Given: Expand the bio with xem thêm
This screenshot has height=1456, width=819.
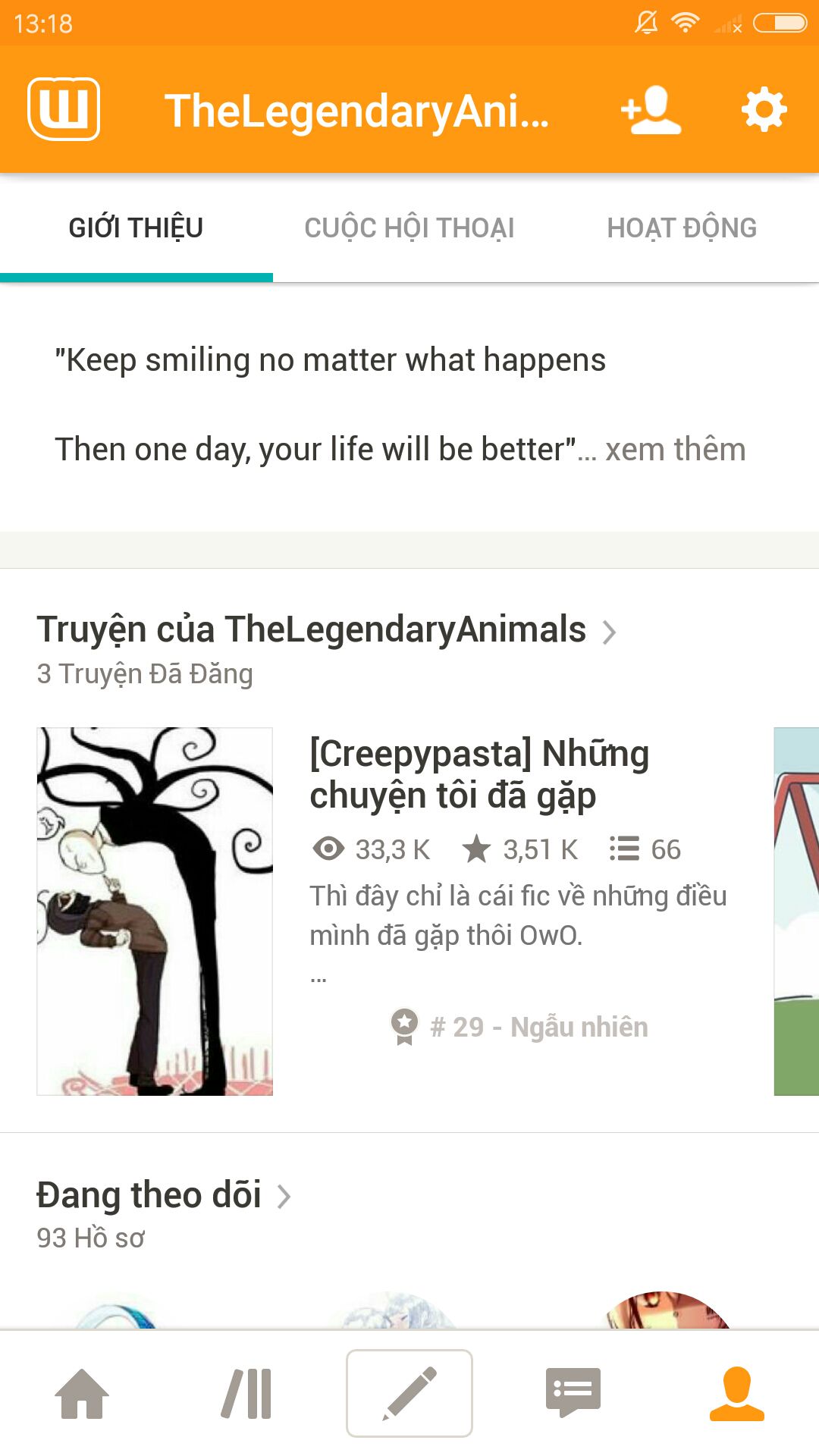Looking at the screenshot, I should (676, 449).
